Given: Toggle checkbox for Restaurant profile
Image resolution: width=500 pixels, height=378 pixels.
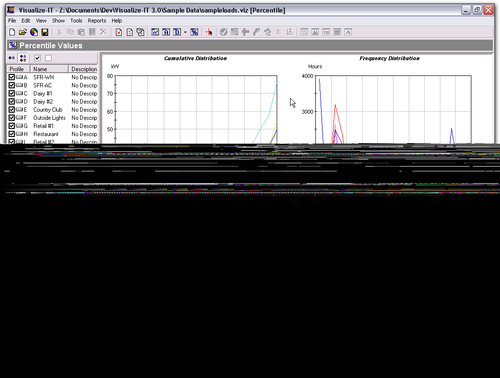Looking at the screenshot, I should tap(12, 134).
